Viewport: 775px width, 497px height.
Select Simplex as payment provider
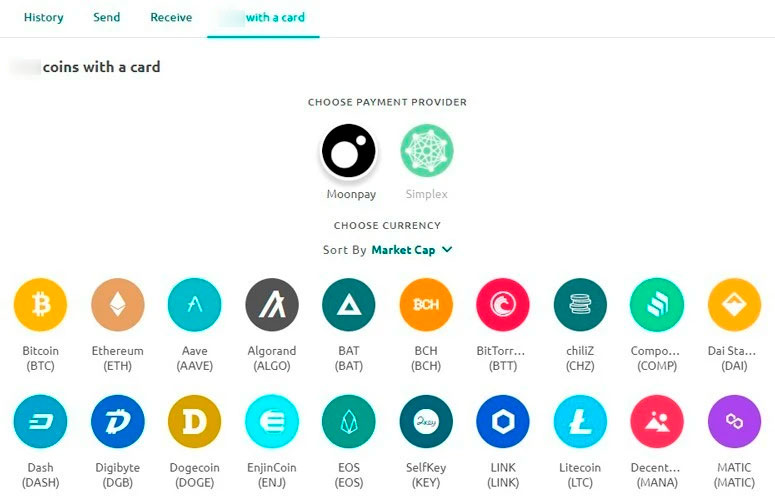pos(427,152)
